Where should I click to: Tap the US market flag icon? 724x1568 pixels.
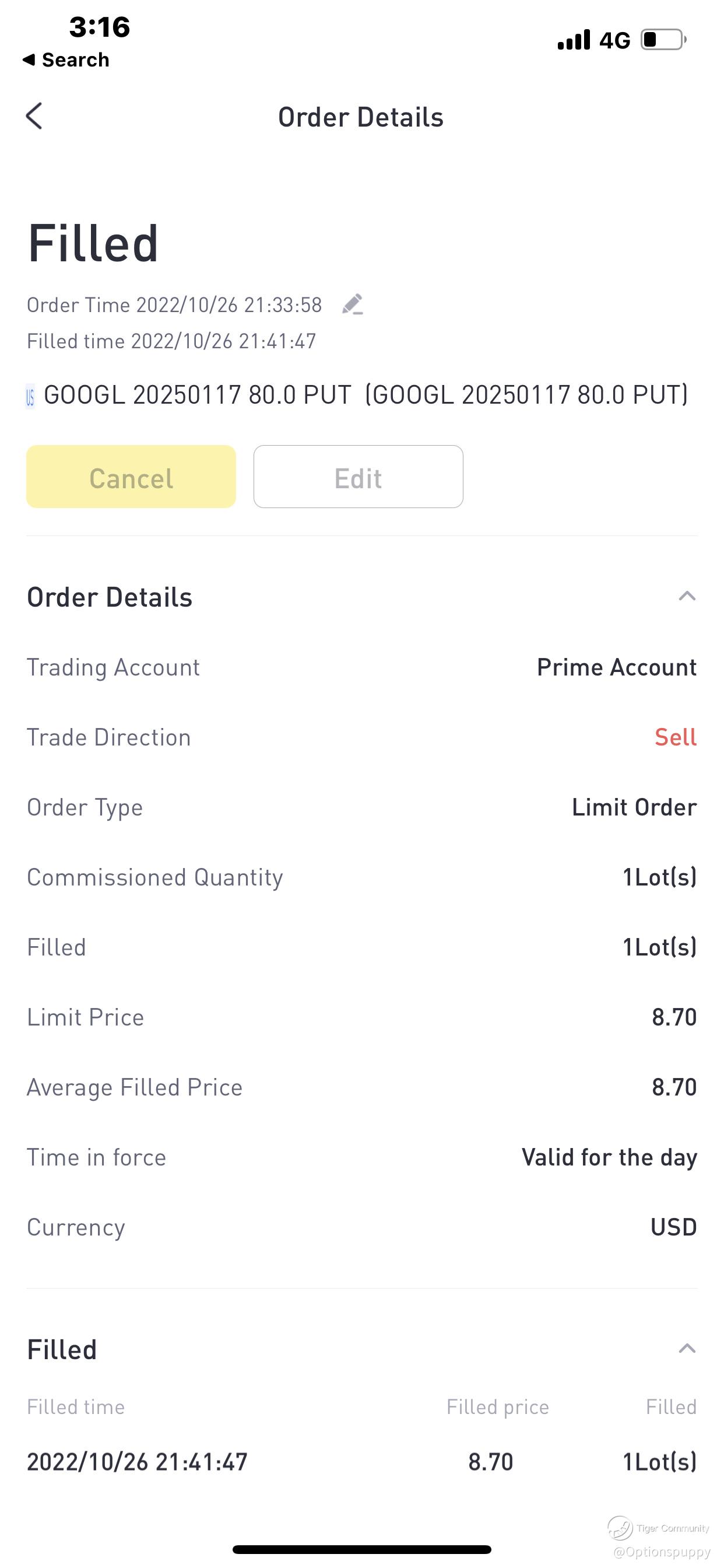(x=30, y=397)
